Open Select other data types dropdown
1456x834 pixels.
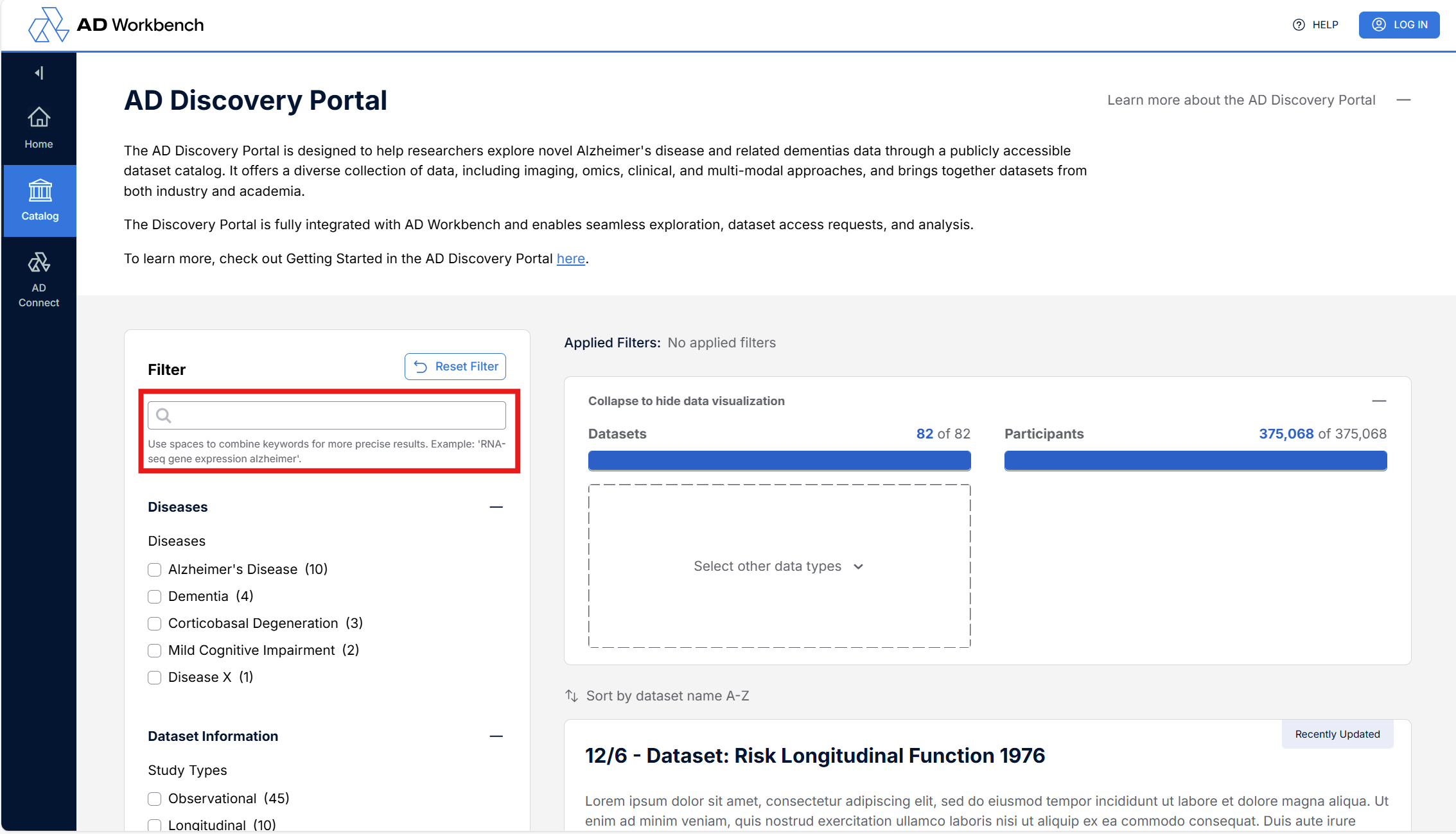click(x=778, y=566)
